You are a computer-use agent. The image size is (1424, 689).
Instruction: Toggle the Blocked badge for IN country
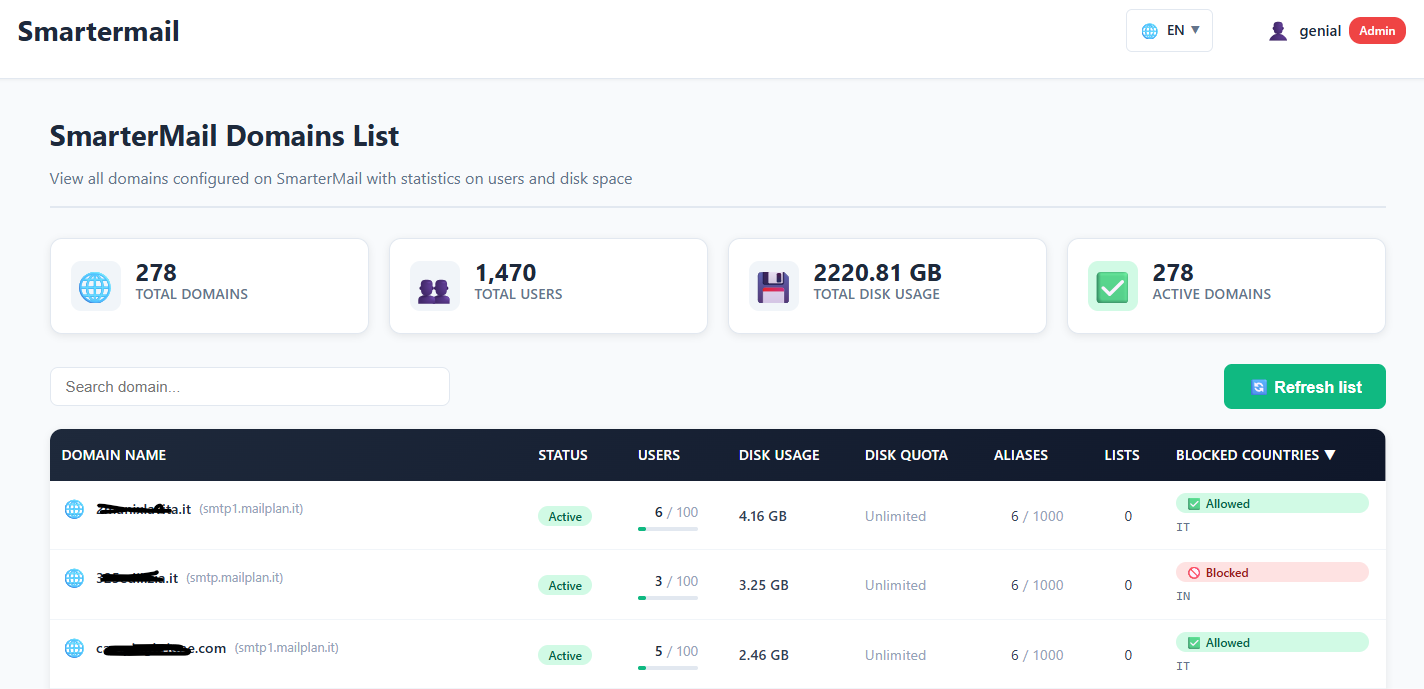coord(1271,573)
